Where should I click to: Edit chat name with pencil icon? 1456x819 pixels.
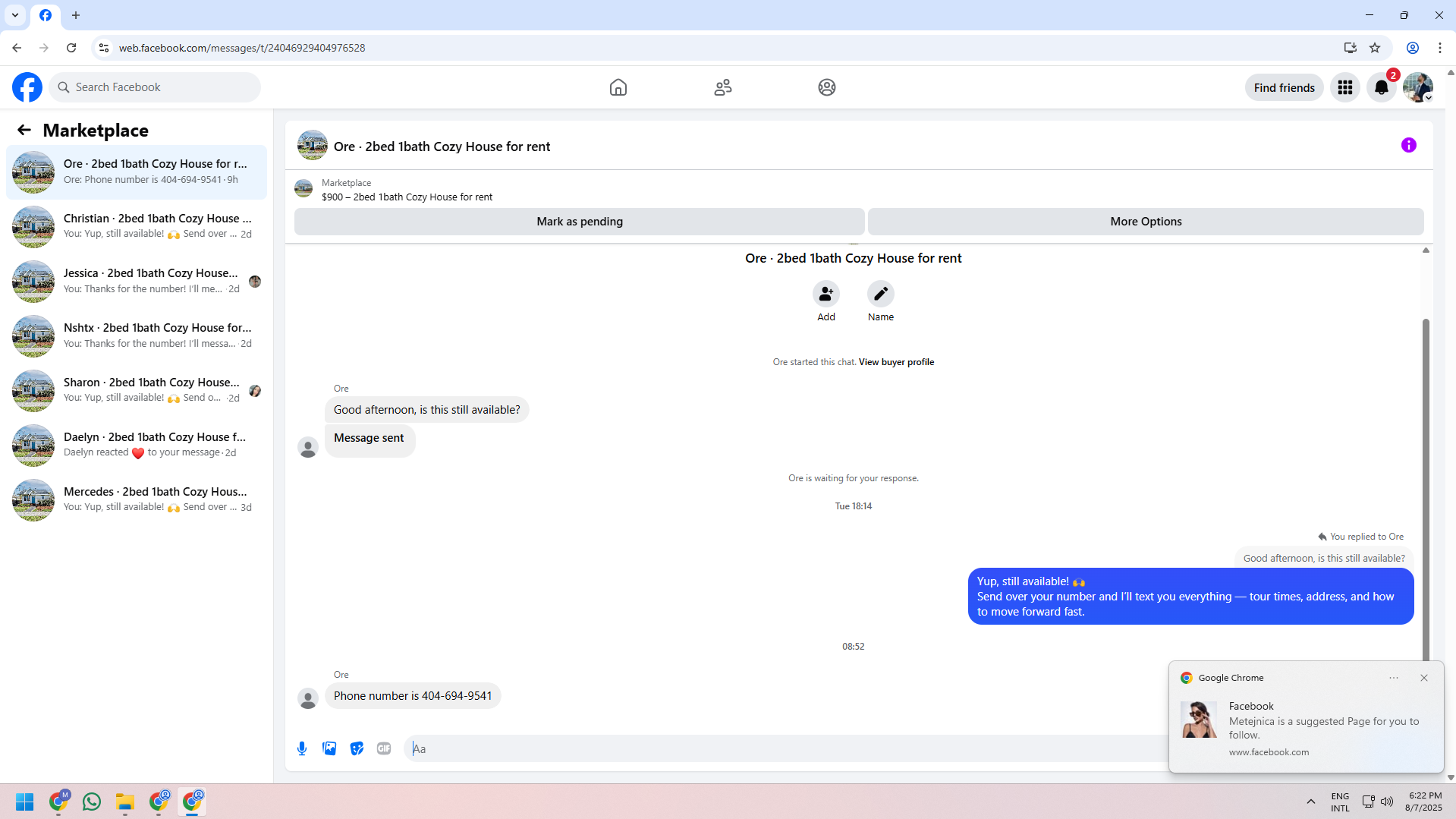click(880, 294)
